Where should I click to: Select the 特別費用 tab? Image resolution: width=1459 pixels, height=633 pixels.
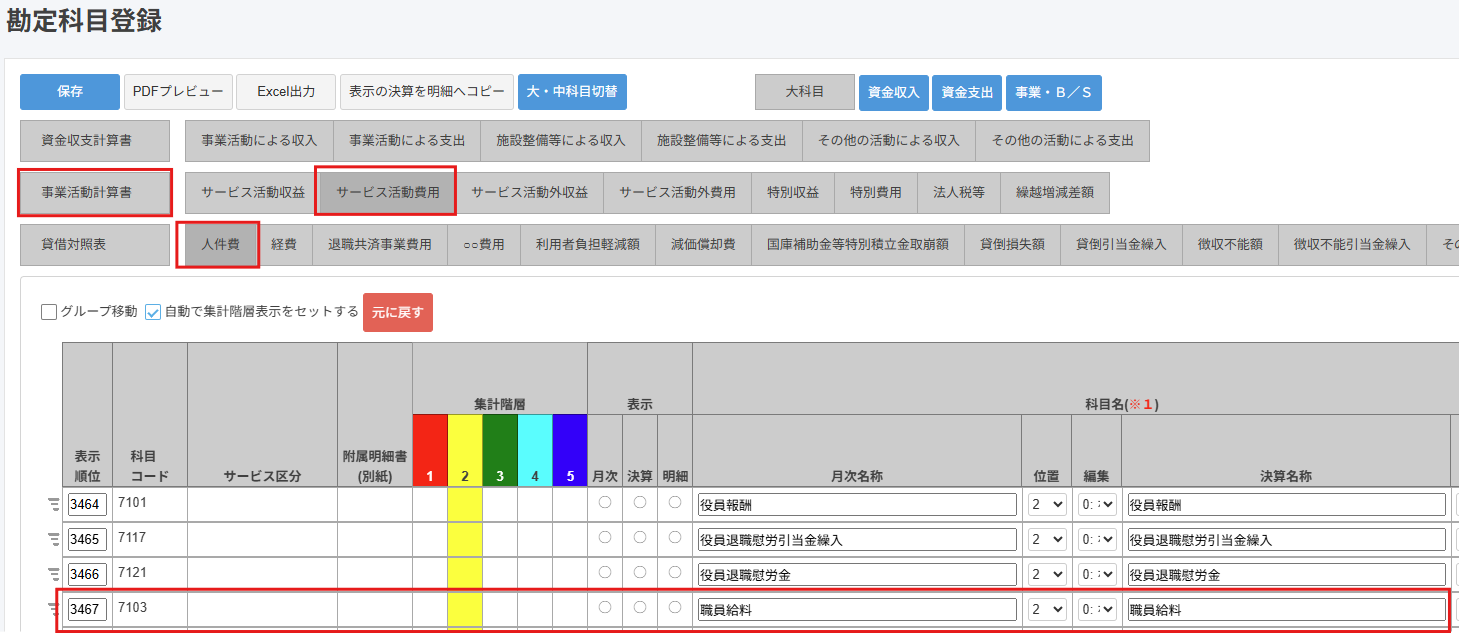[x=876, y=193]
